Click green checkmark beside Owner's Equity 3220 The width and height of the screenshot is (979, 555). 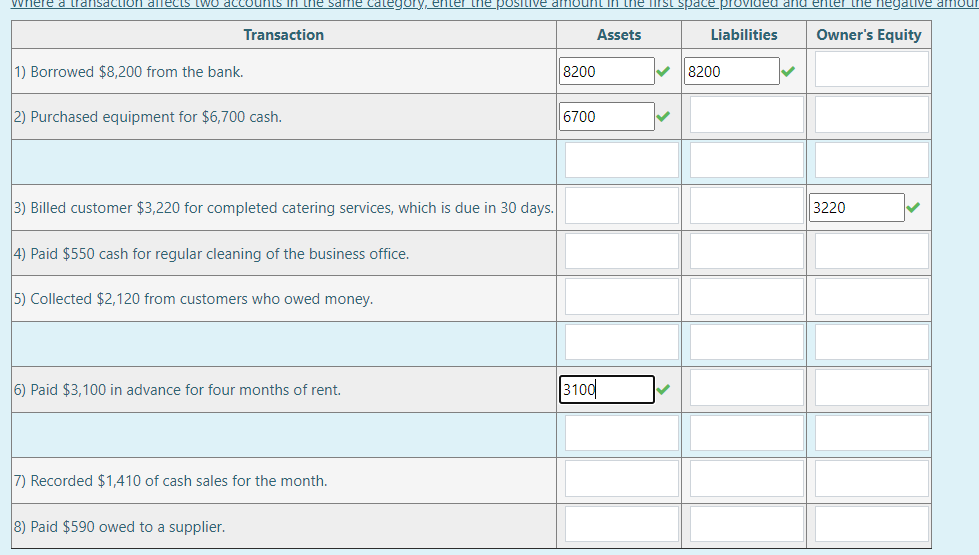coord(913,207)
